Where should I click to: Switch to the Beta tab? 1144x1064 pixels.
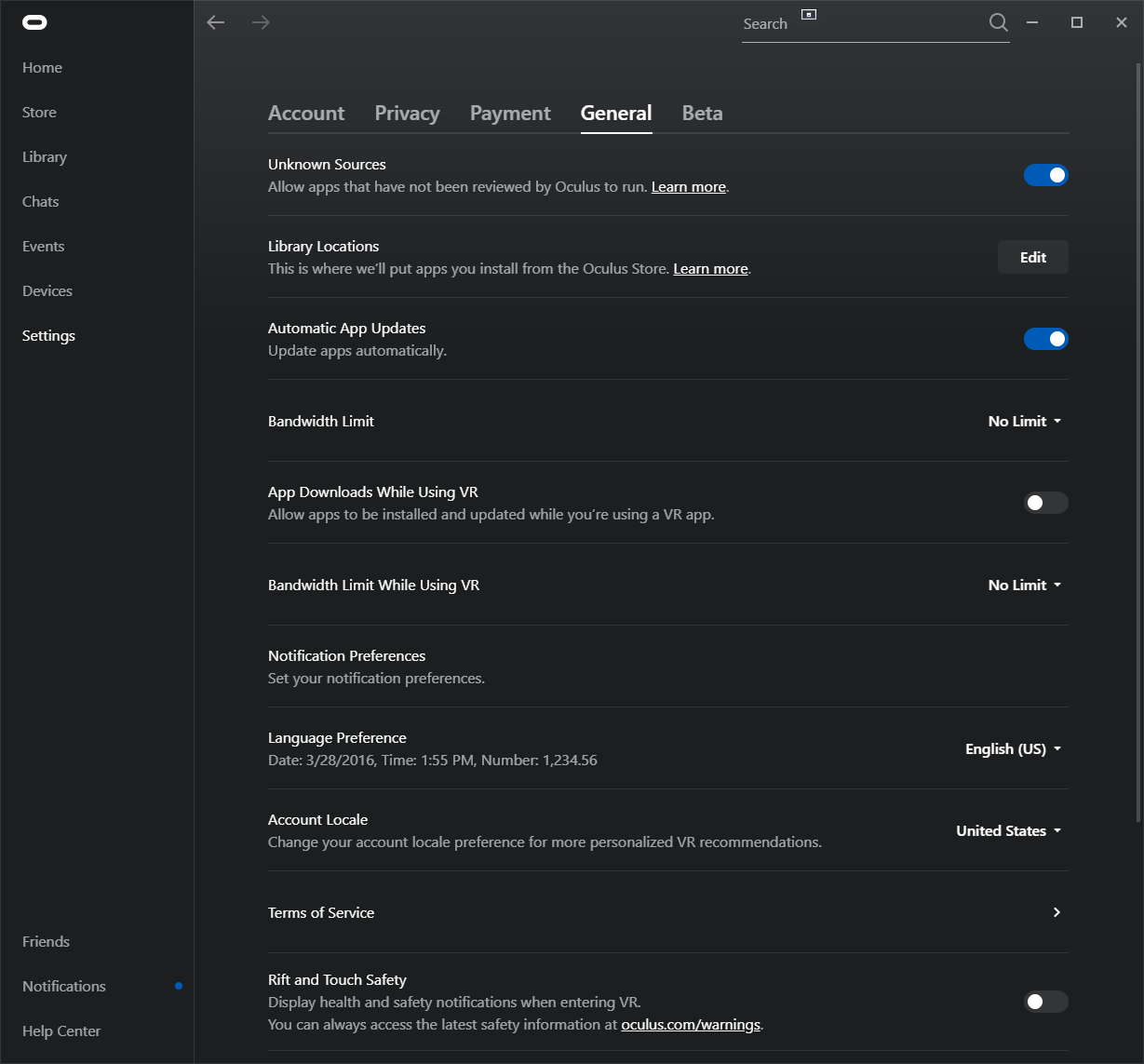click(x=702, y=113)
